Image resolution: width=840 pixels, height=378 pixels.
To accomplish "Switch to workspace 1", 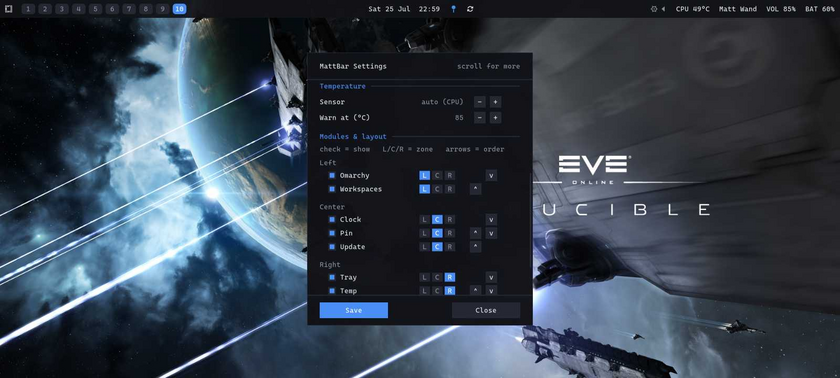I will tap(28, 9).
